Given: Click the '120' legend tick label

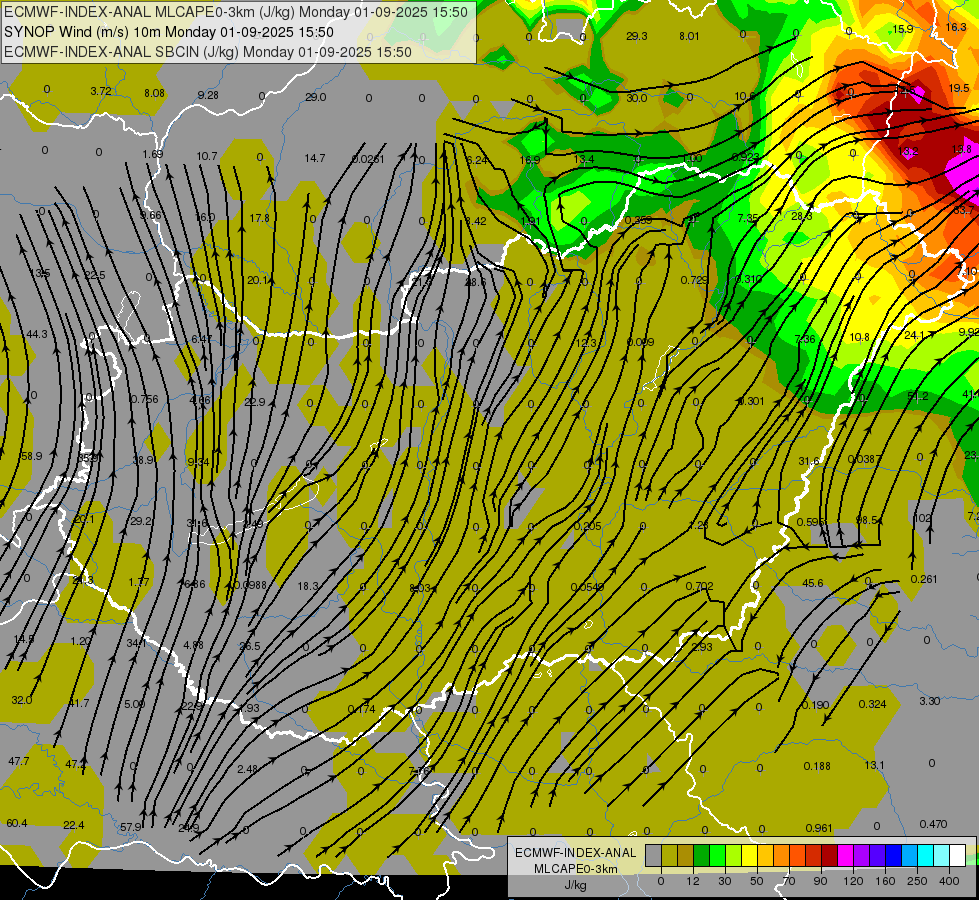Looking at the screenshot, I should pos(853,881).
